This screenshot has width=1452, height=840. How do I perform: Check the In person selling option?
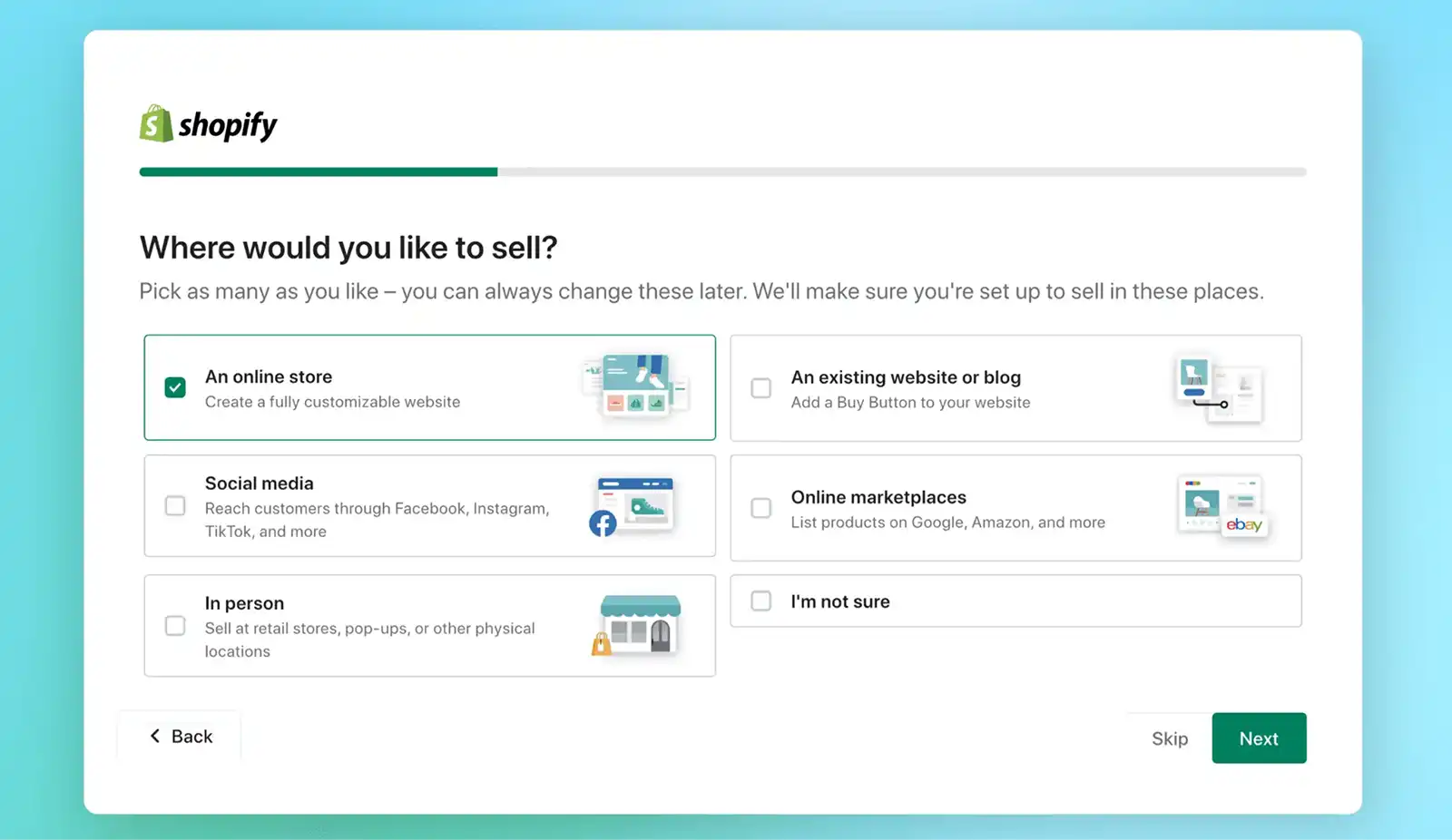(x=174, y=626)
